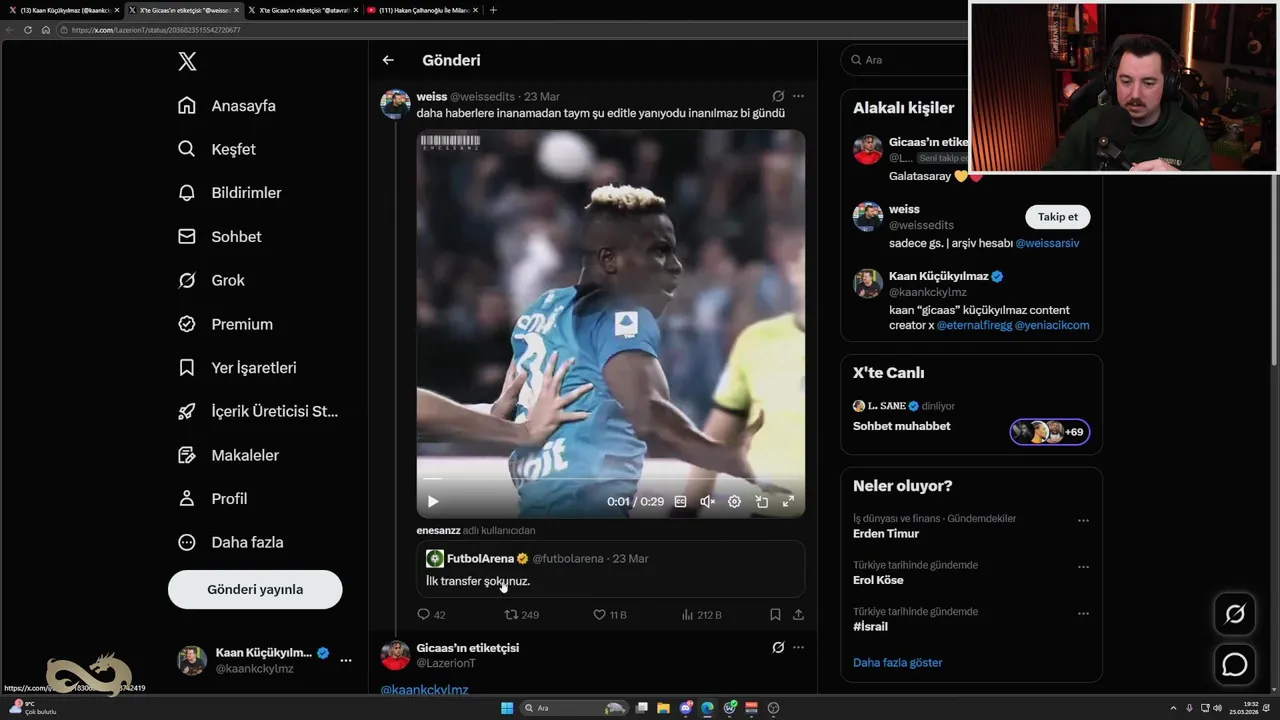Click Daha fazla göster link
Screen dimensions: 1280x720
pyautogui.click(x=898, y=662)
